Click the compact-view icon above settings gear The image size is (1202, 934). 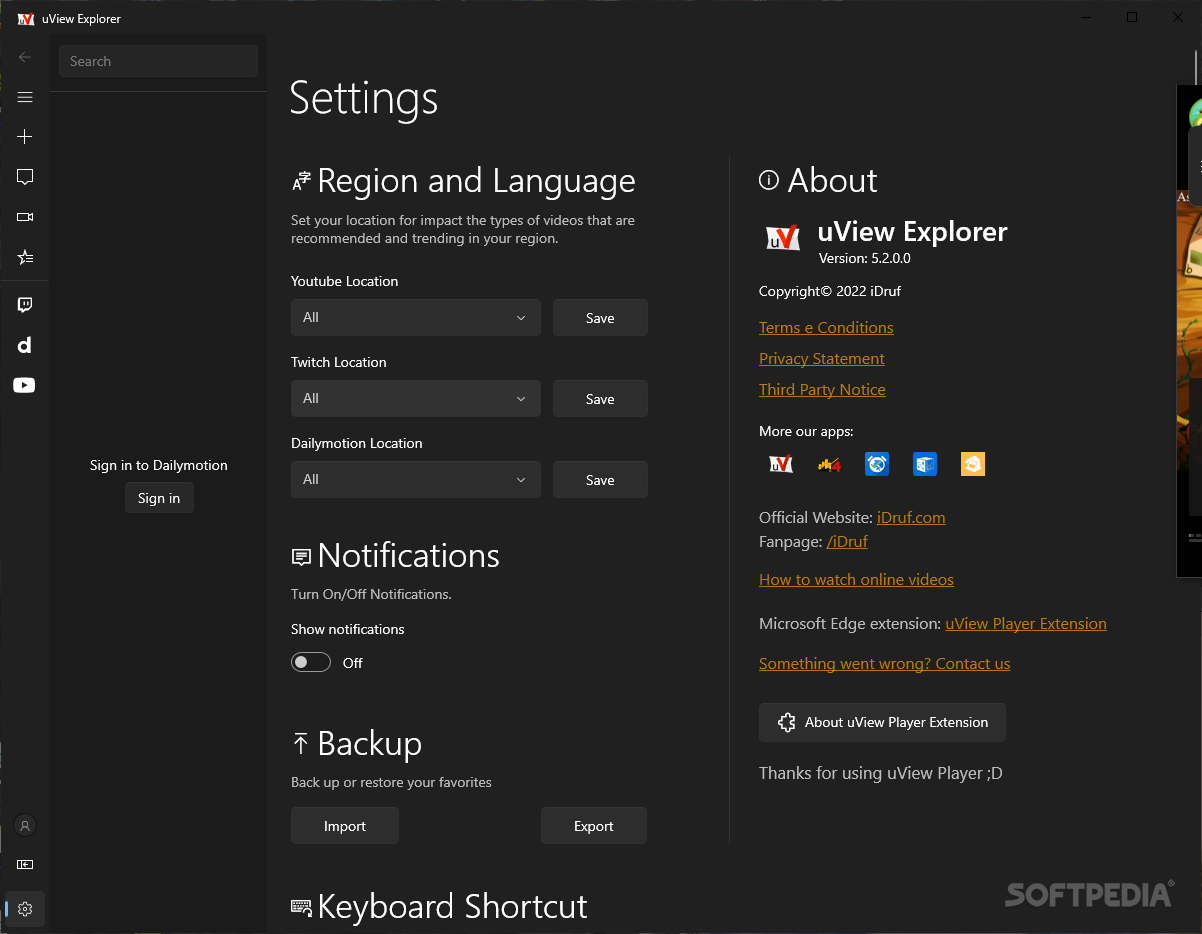pos(25,864)
